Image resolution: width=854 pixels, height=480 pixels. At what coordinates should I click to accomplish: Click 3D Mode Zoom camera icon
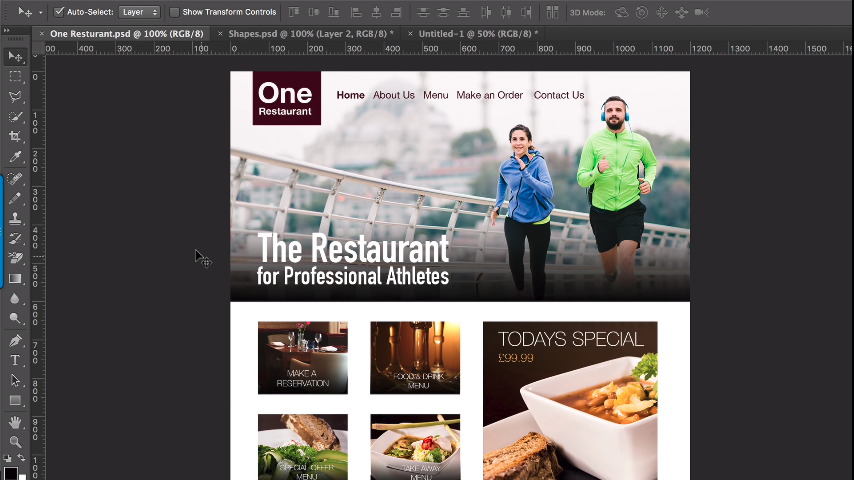click(702, 12)
